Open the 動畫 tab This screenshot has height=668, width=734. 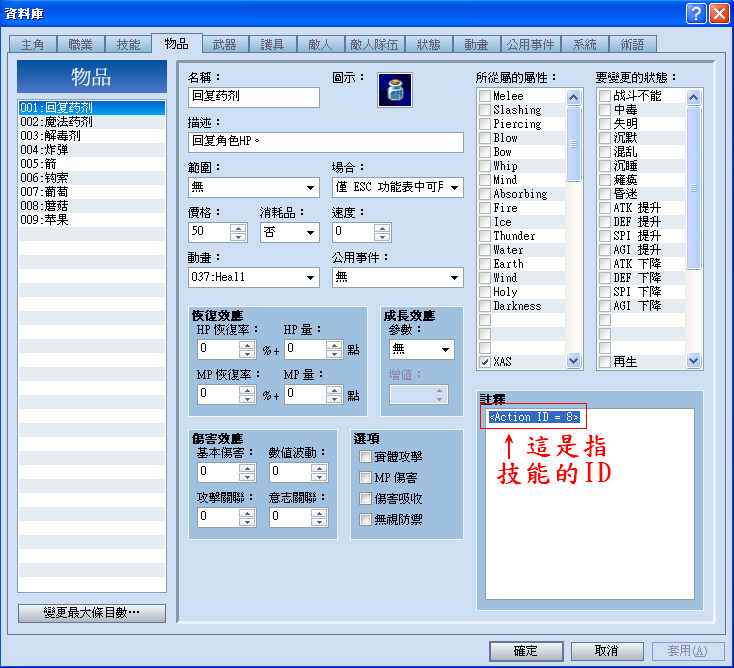click(x=477, y=44)
